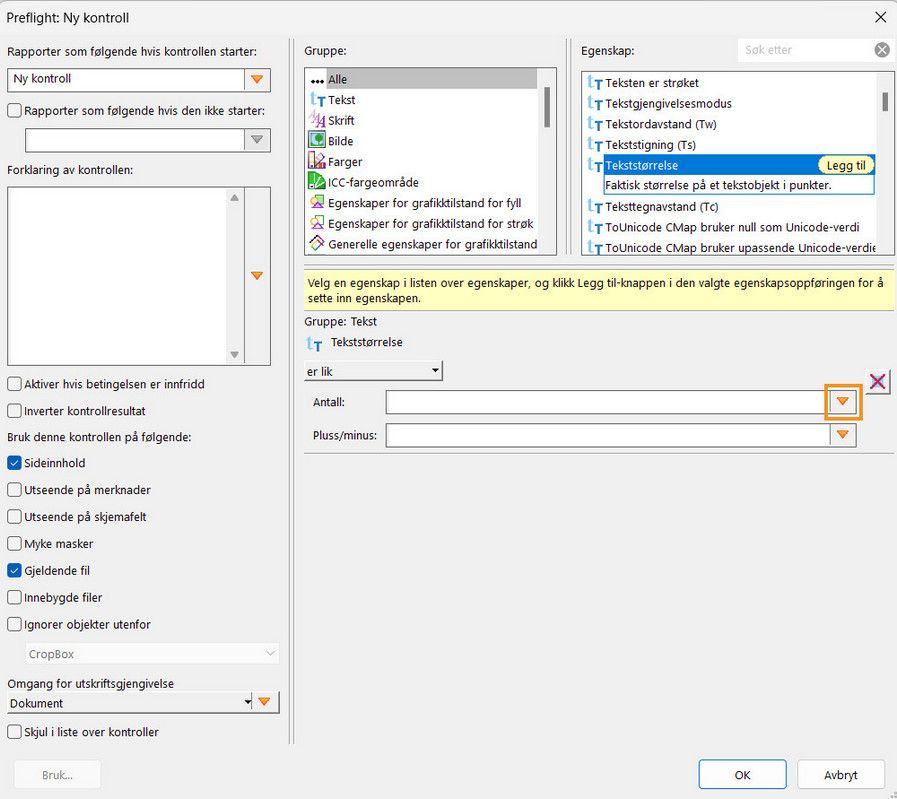This screenshot has width=897, height=799.
Task: Click the icon beside selected Tekststørrelse property
Action: coord(595,165)
